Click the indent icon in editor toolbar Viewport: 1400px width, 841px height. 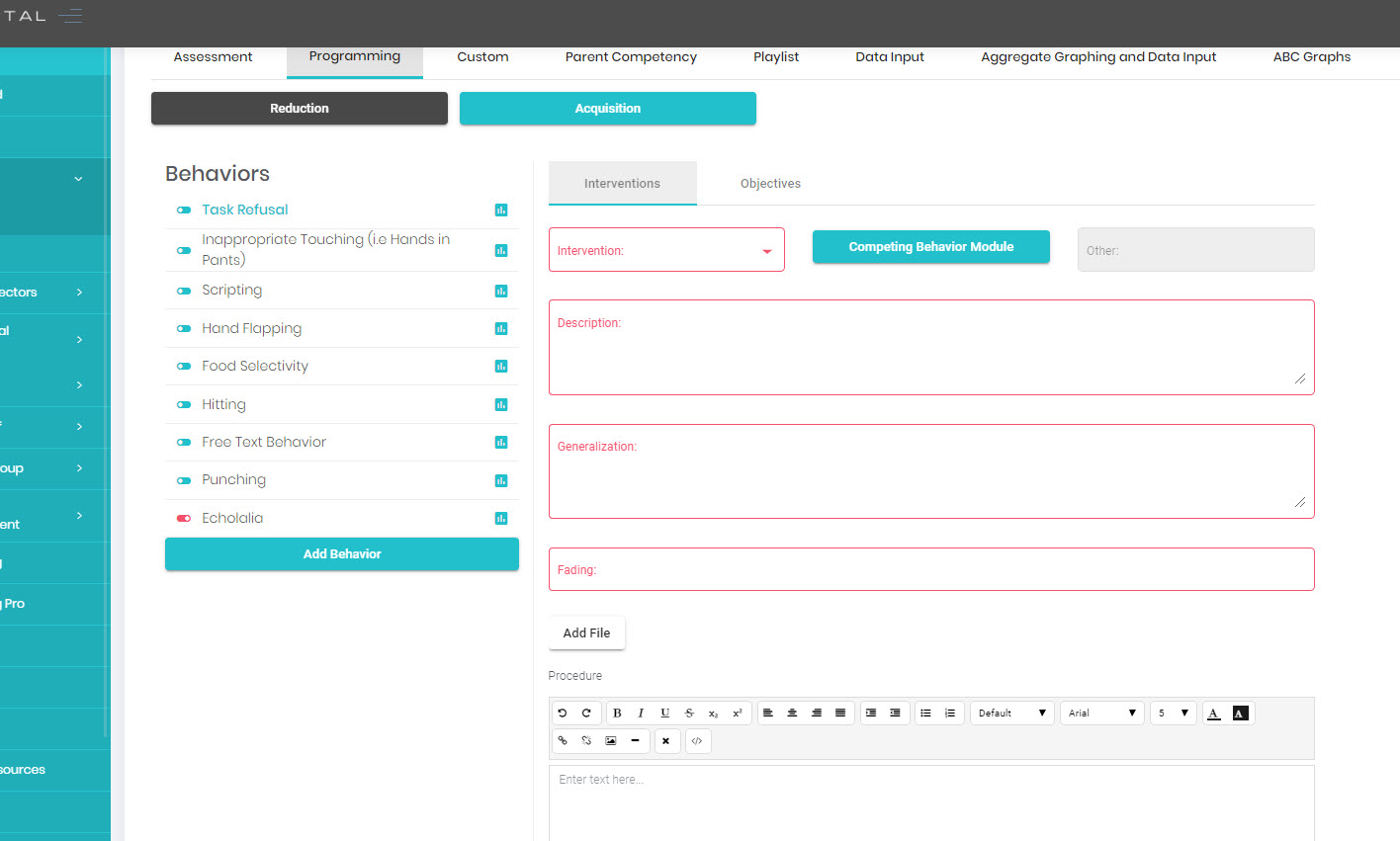tap(871, 713)
